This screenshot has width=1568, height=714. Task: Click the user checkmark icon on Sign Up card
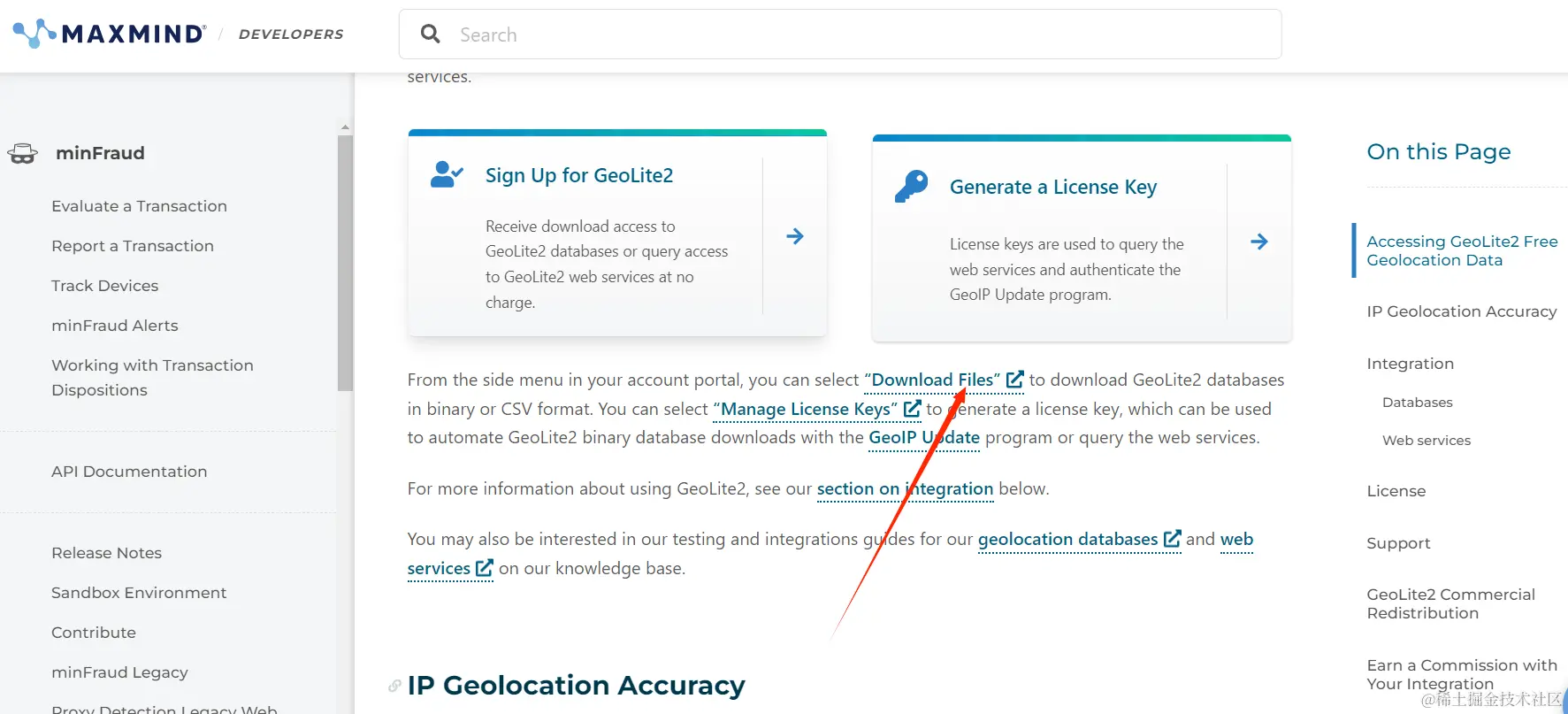pos(447,174)
